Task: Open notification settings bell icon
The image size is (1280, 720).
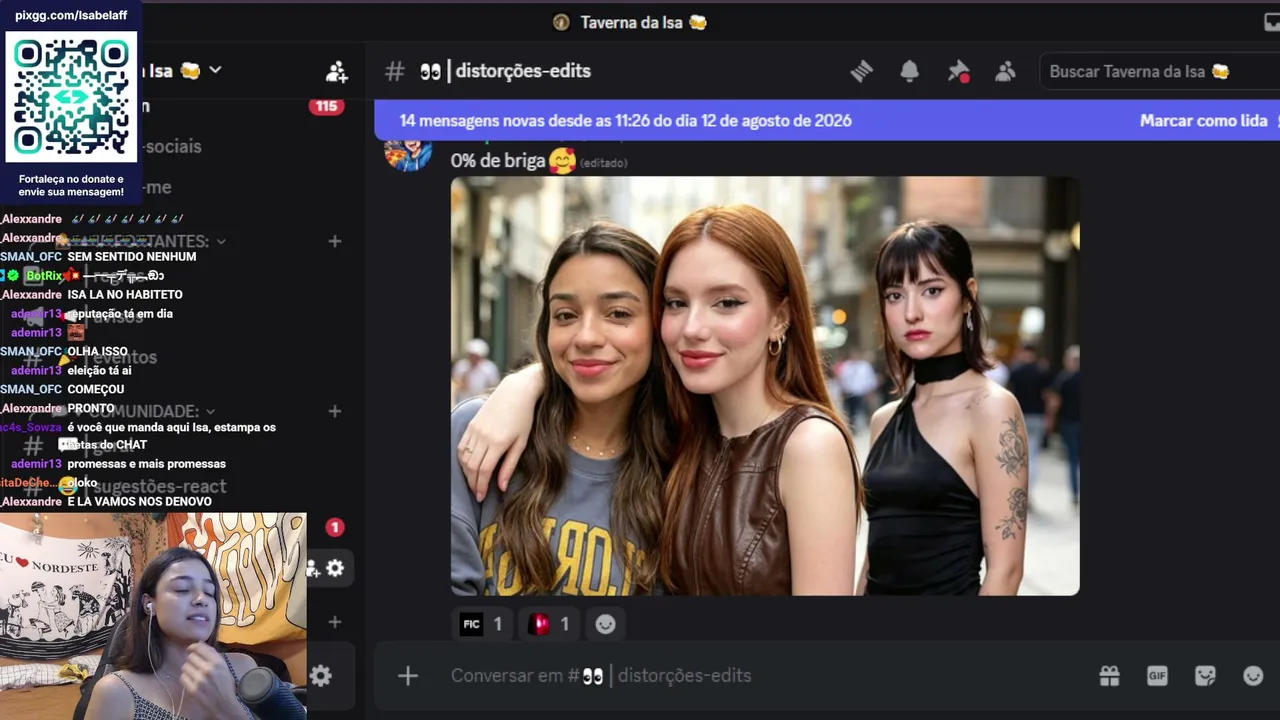Action: (909, 71)
